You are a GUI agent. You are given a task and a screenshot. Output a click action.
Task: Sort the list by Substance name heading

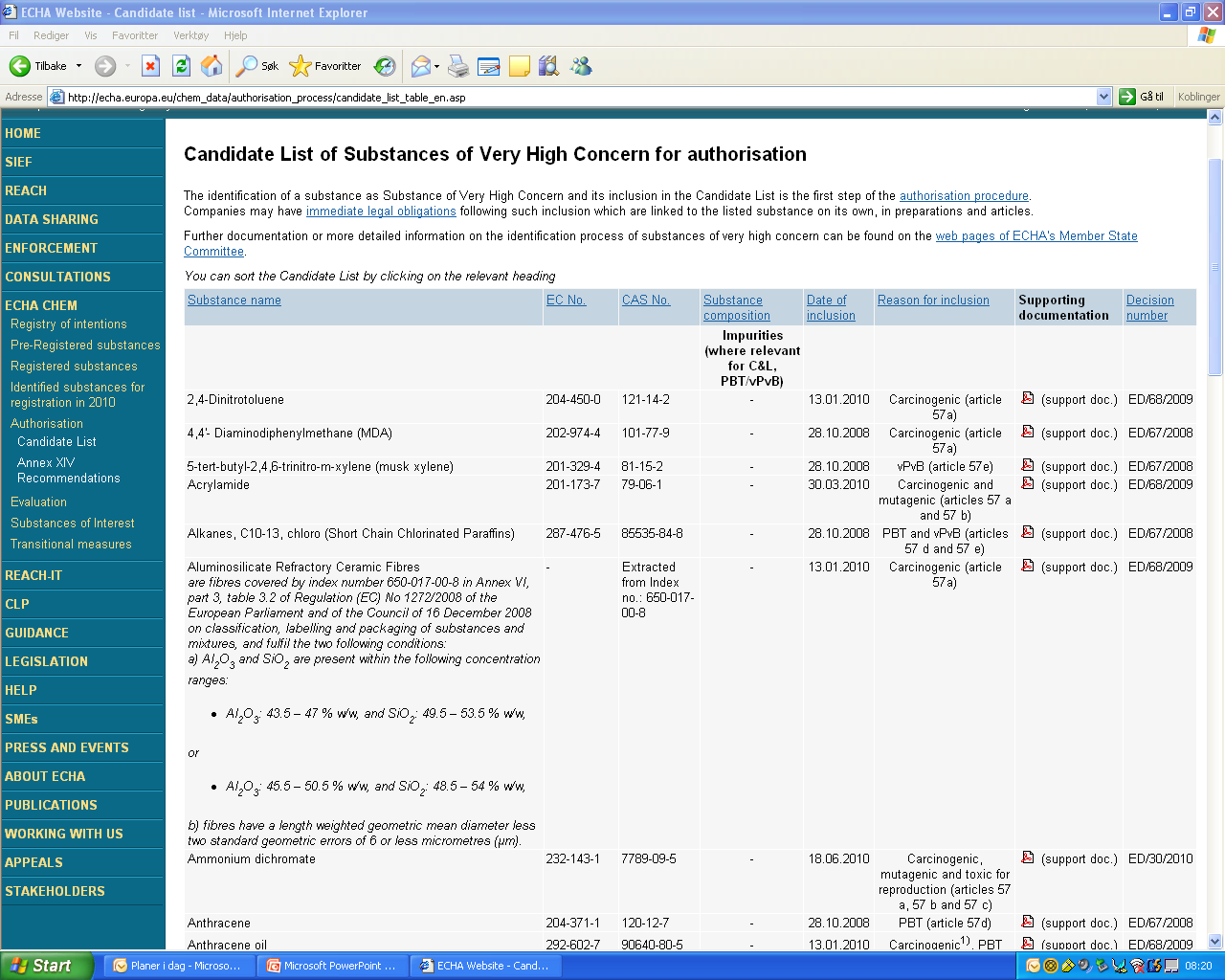(x=234, y=300)
